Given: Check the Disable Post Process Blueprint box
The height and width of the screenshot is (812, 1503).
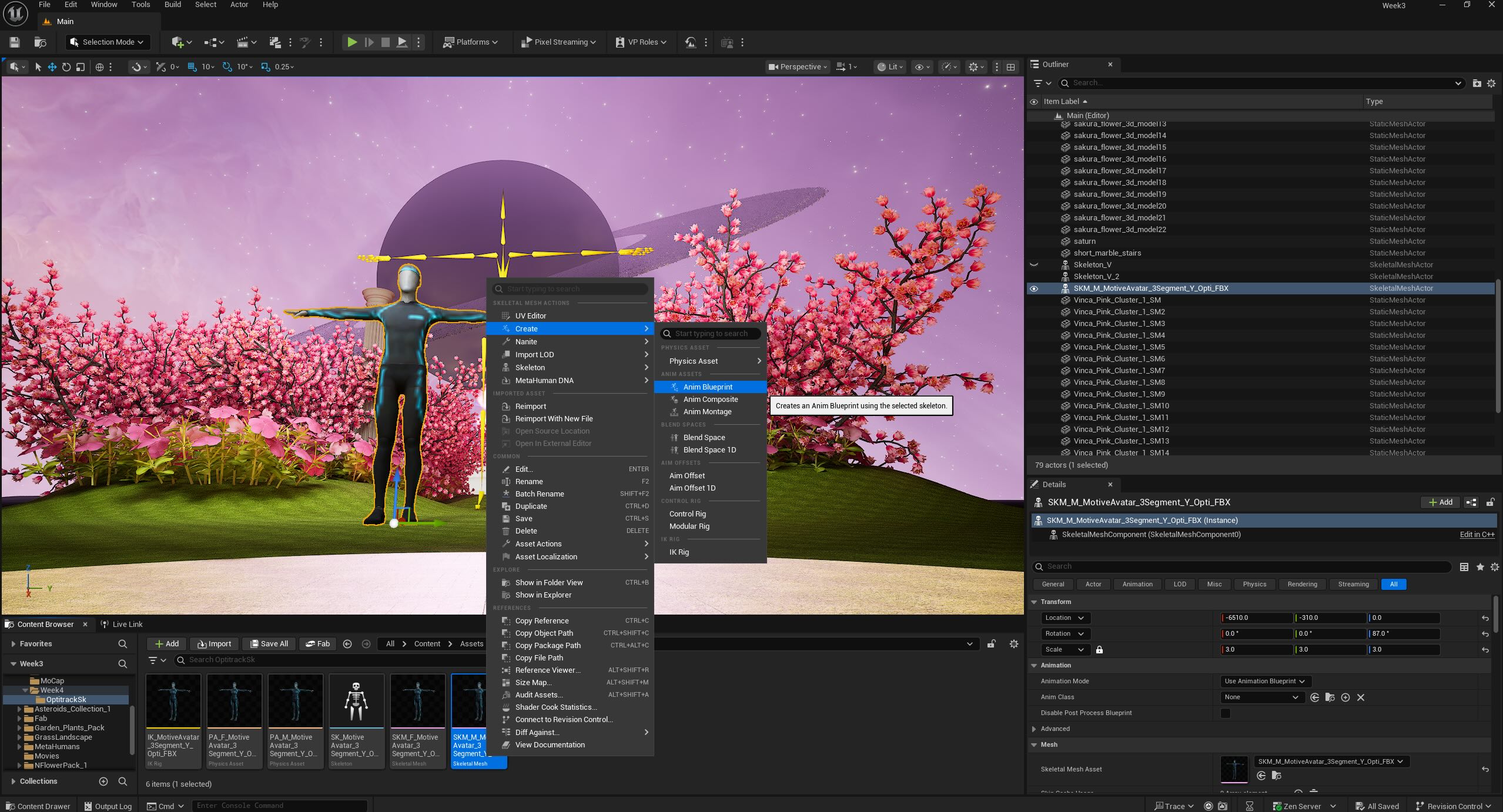Looking at the screenshot, I should (x=1225, y=713).
